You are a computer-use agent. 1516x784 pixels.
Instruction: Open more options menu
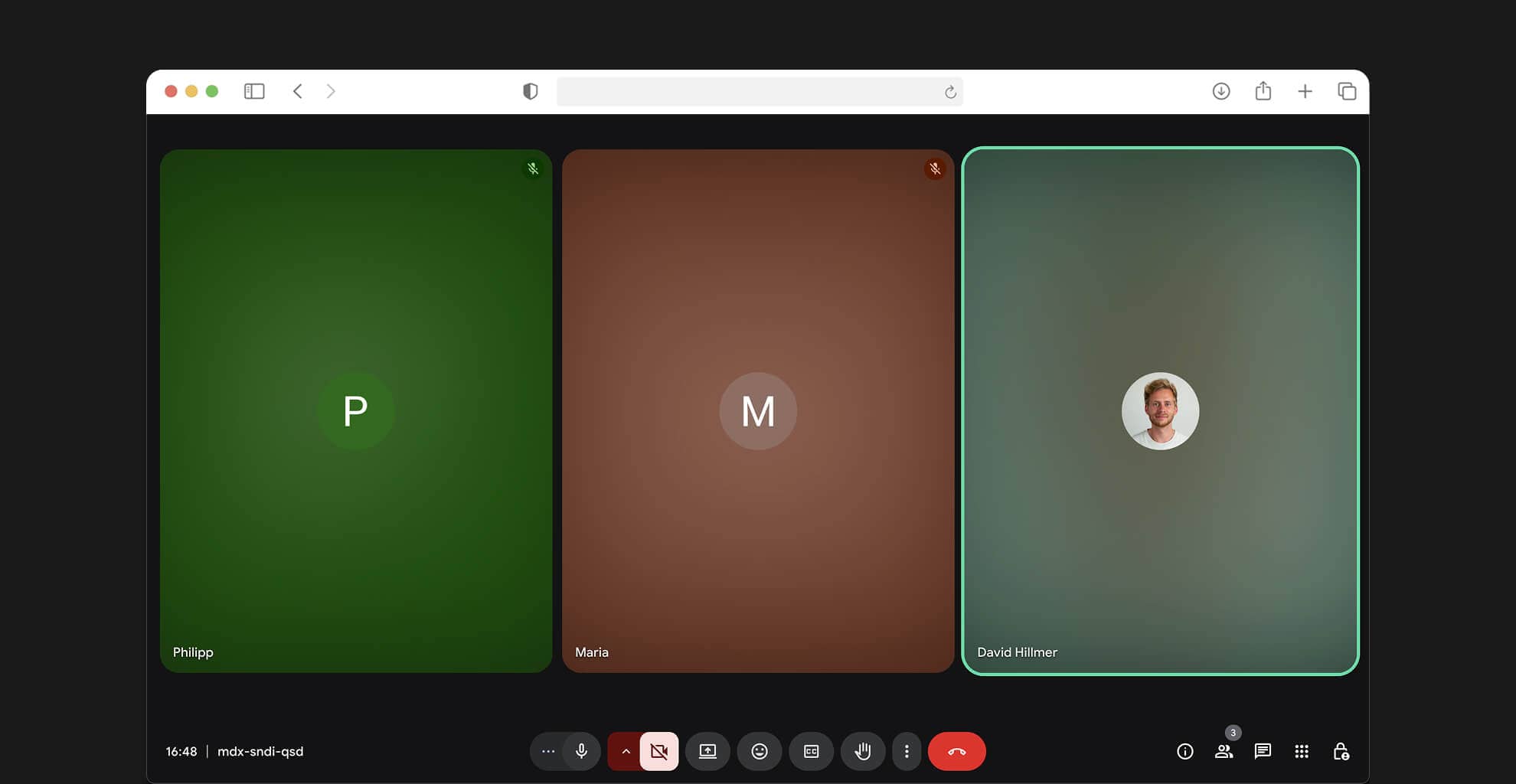click(907, 751)
